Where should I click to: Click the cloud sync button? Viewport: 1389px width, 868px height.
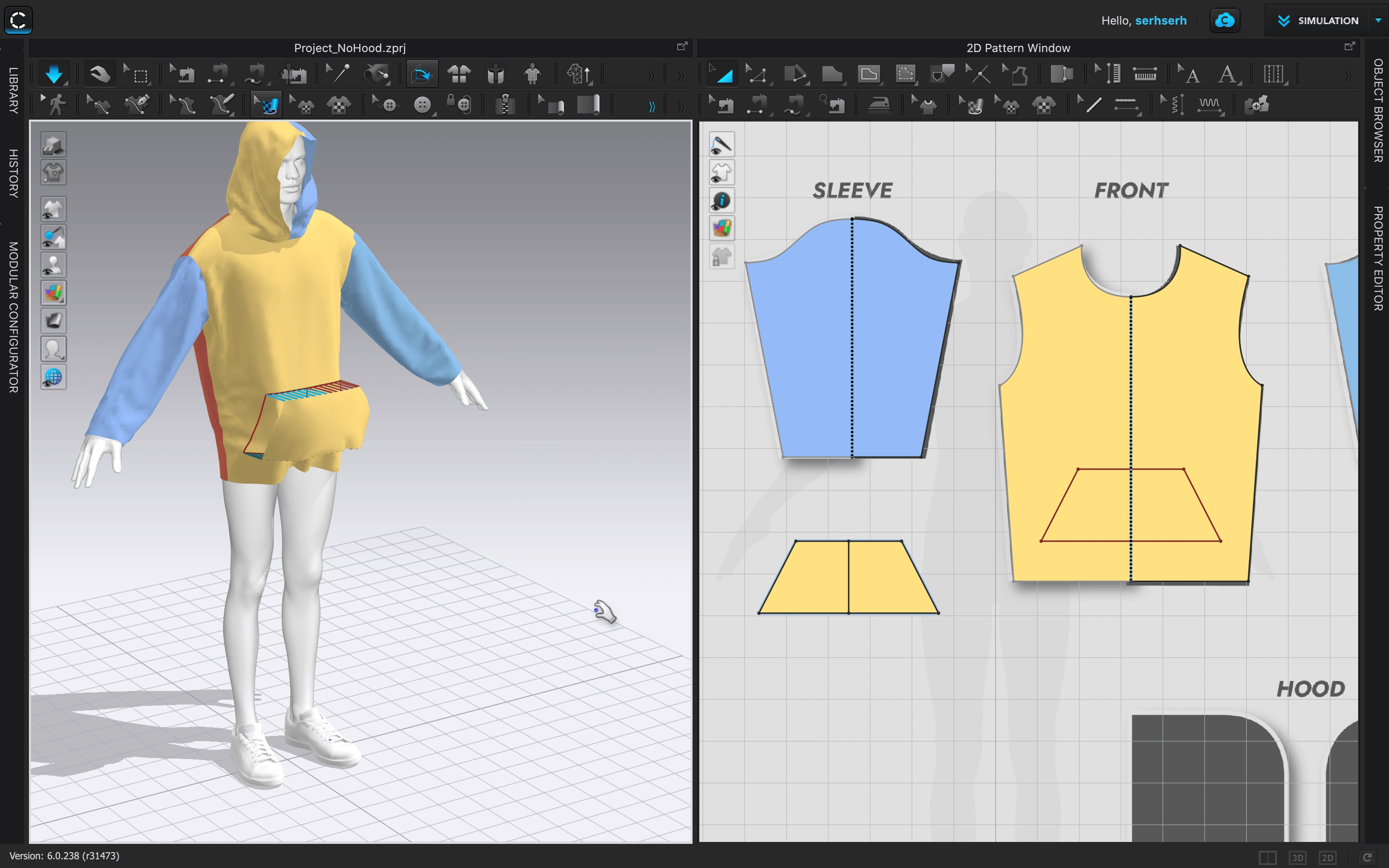pyautogui.click(x=1224, y=21)
